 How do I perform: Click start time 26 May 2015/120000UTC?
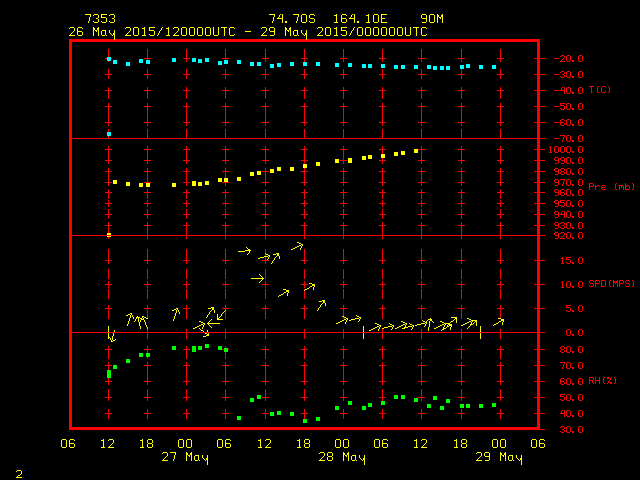tap(152, 32)
